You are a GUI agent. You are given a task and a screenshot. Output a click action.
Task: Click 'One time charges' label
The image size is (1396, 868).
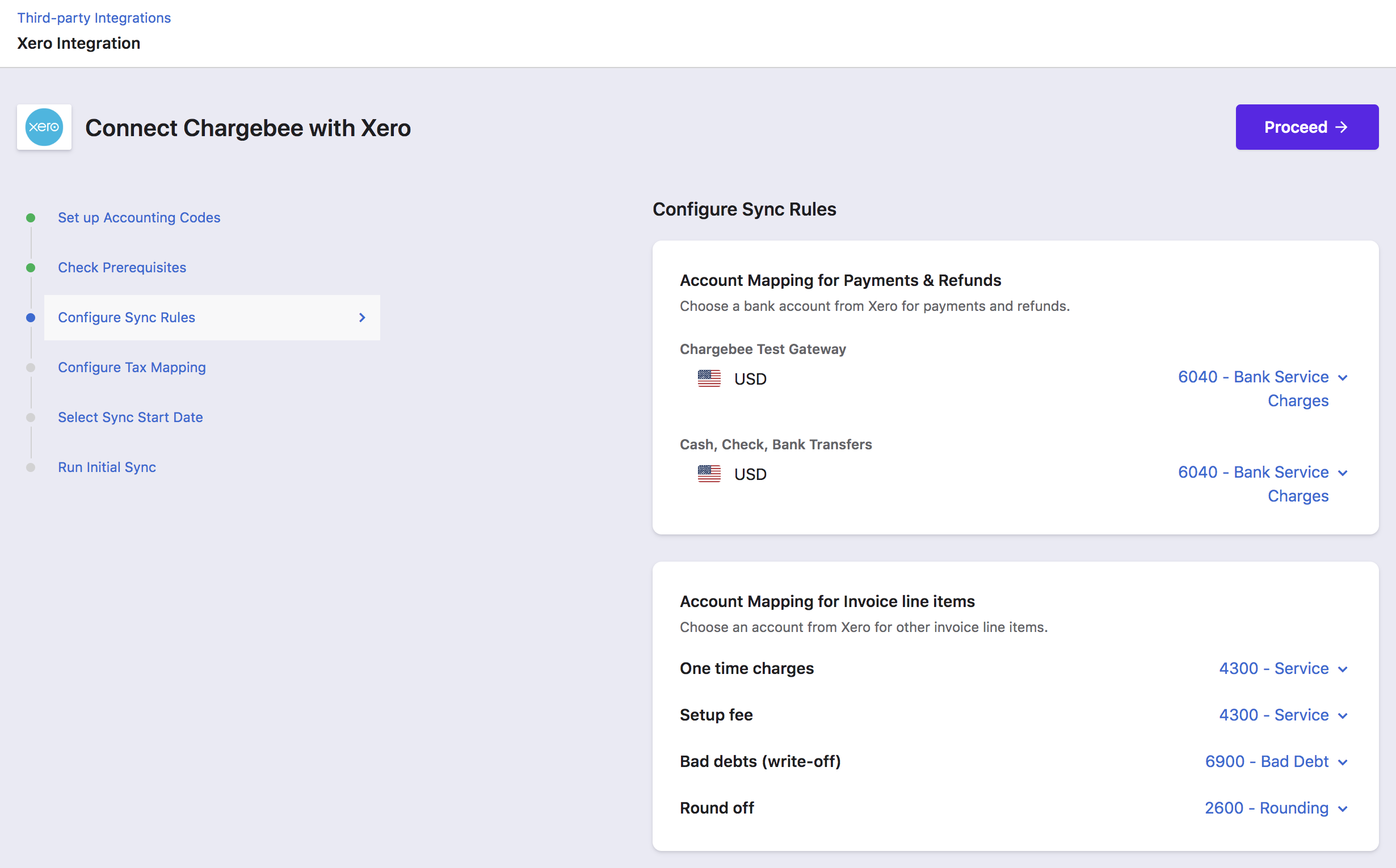pos(747,668)
